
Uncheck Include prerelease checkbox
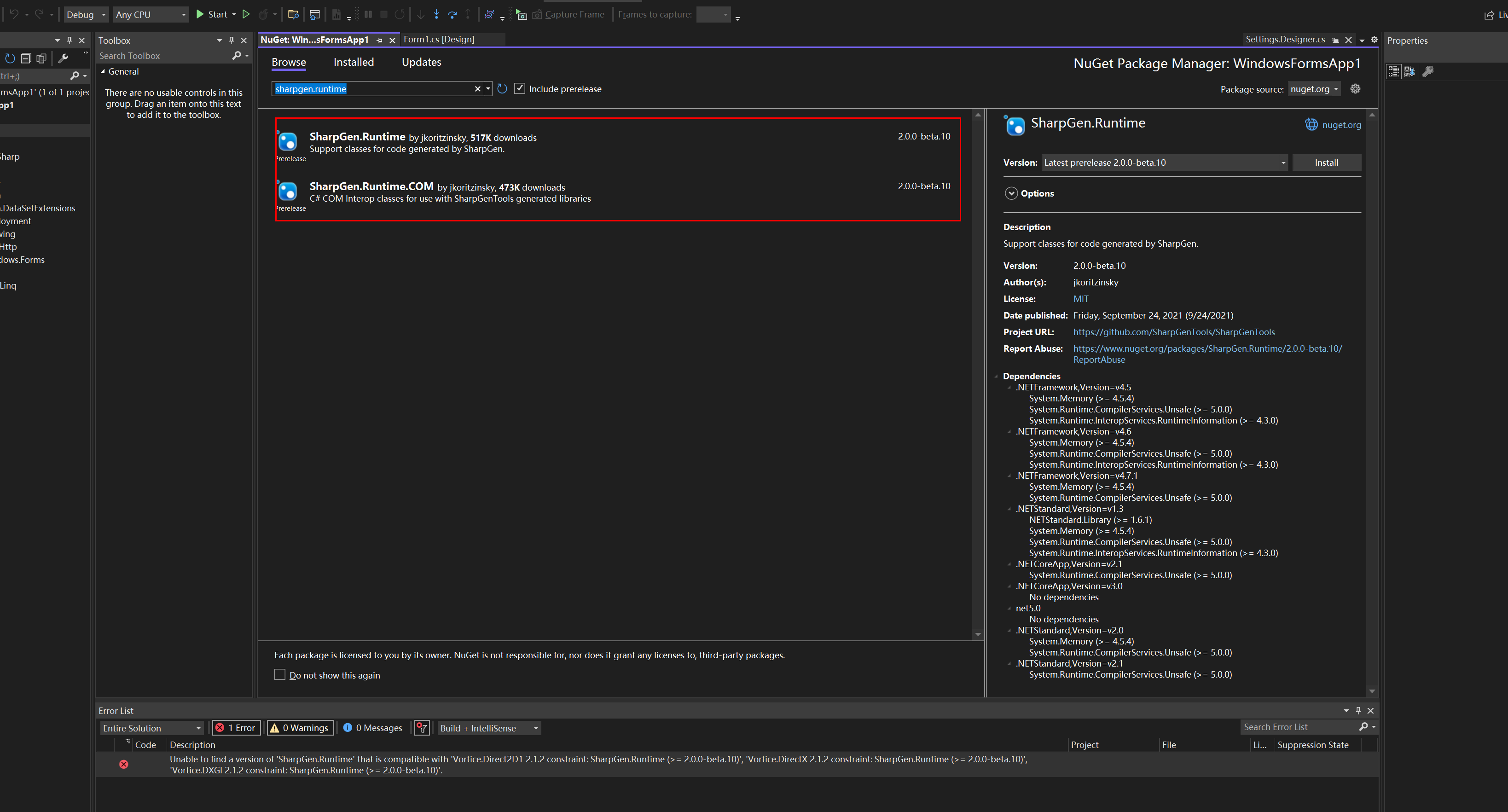click(x=520, y=89)
